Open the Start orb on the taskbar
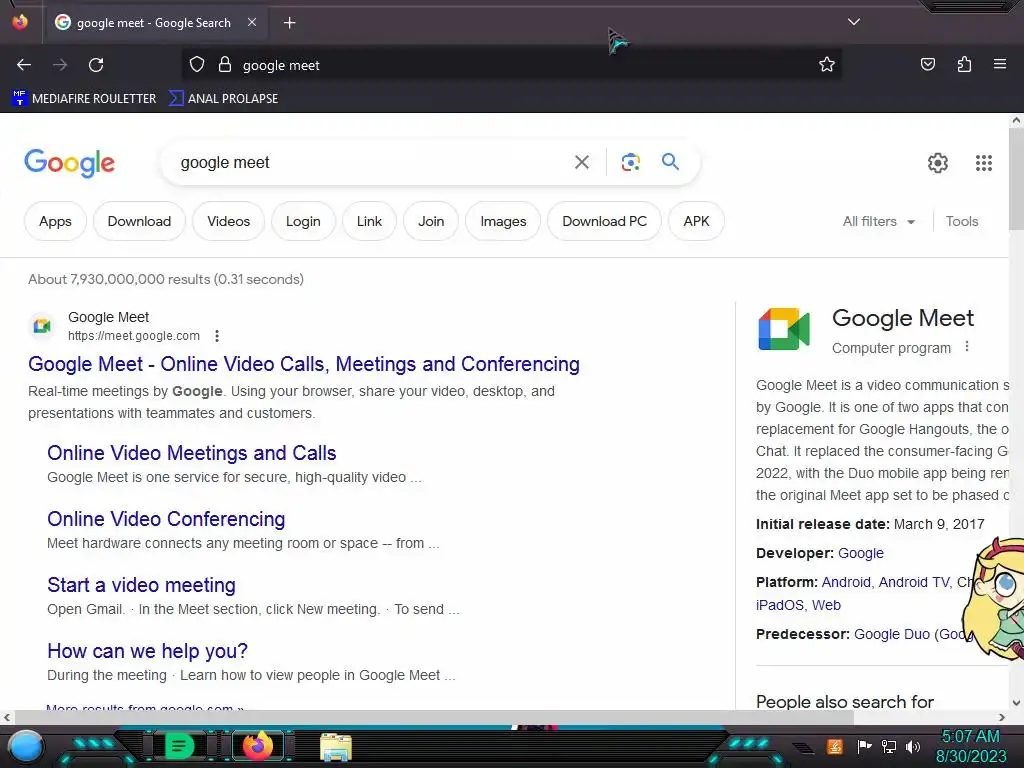The width and height of the screenshot is (1024, 768). click(x=27, y=746)
